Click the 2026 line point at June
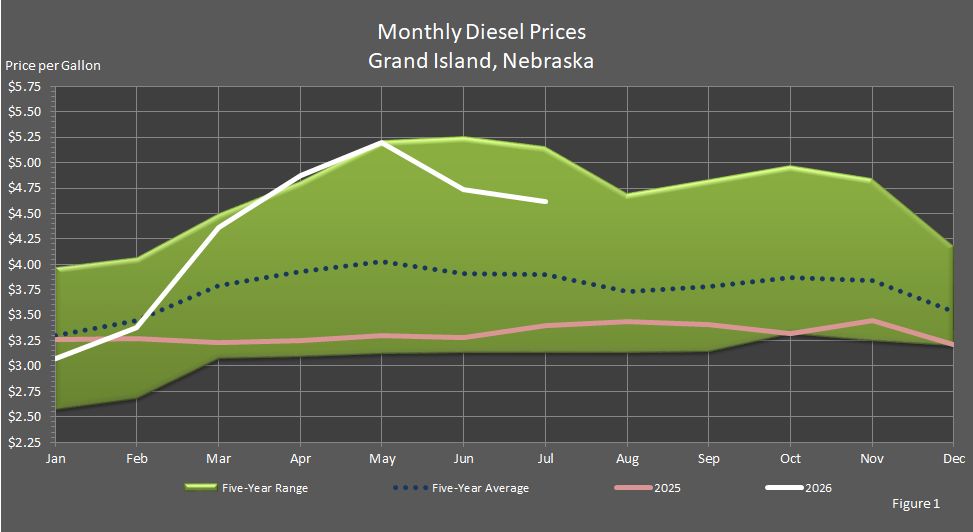The height and width of the screenshot is (532, 973). pyautogui.click(x=464, y=189)
